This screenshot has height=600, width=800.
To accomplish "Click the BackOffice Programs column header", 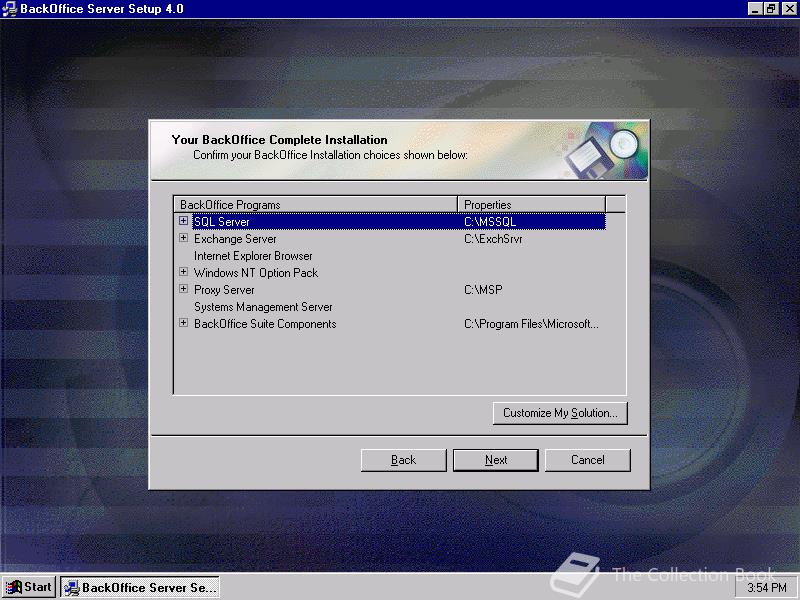I will click(x=315, y=205).
